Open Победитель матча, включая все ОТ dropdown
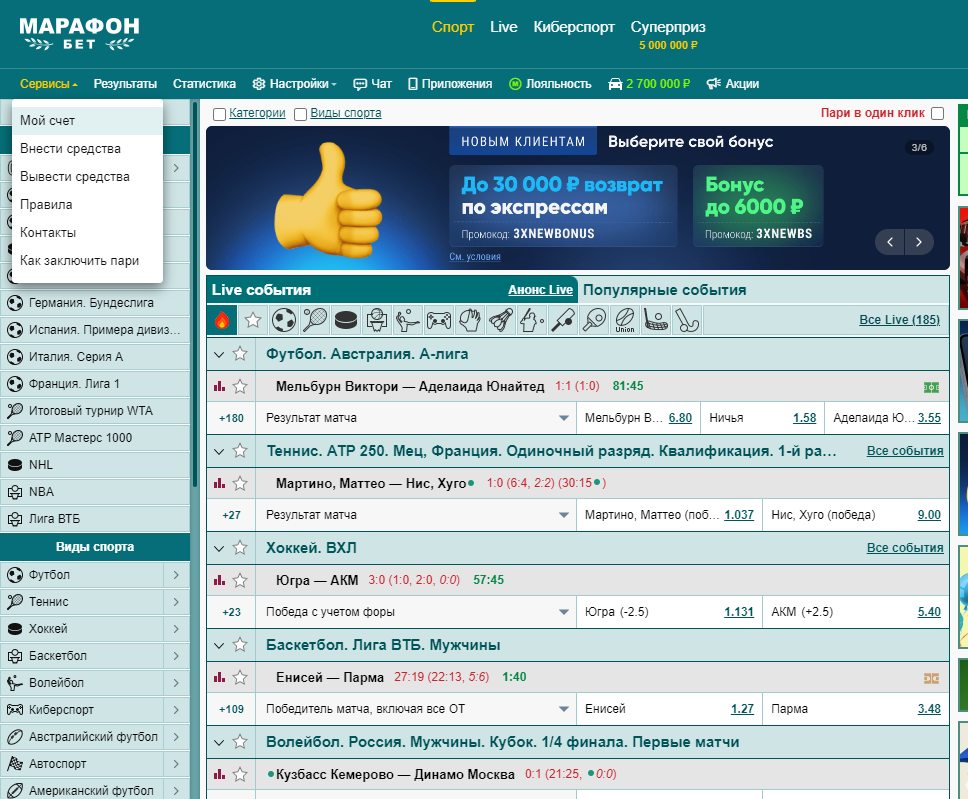Screen dimensions: 968x799 point(416,709)
